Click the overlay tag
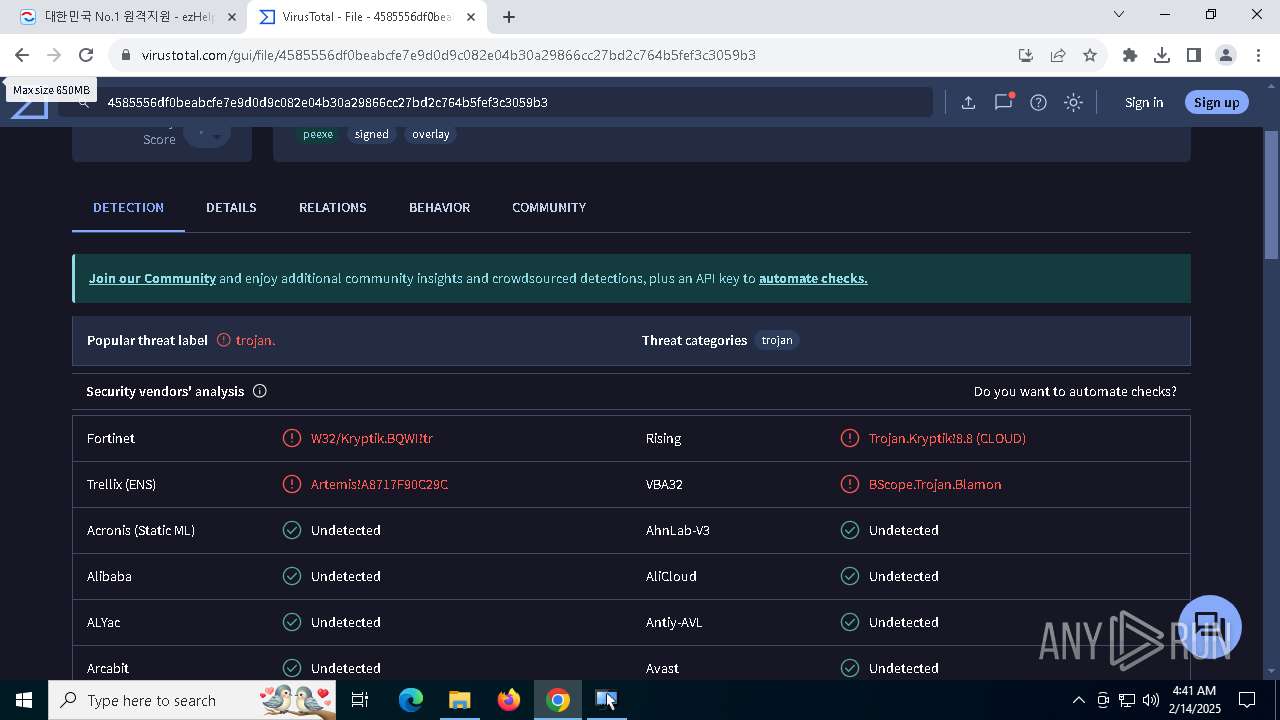Image resolution: width=1280 pixels, height=720 pixels. click(431, 134)
